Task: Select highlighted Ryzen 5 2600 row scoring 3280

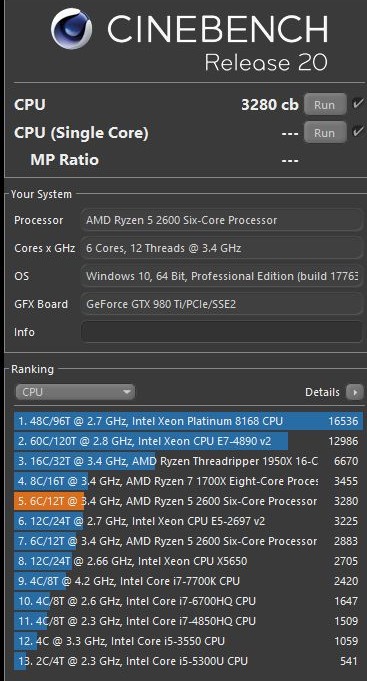Action: (188, 501)
